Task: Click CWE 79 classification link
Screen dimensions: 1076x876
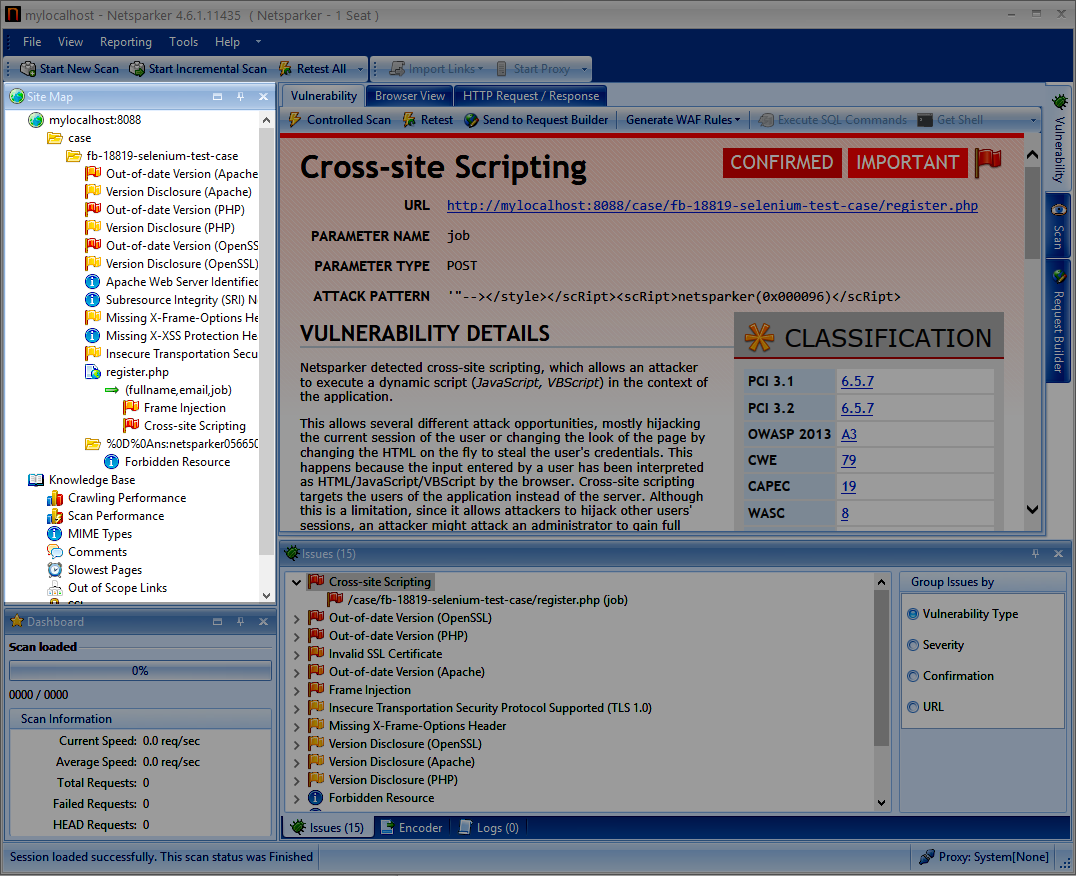Action: pos(848,461)
